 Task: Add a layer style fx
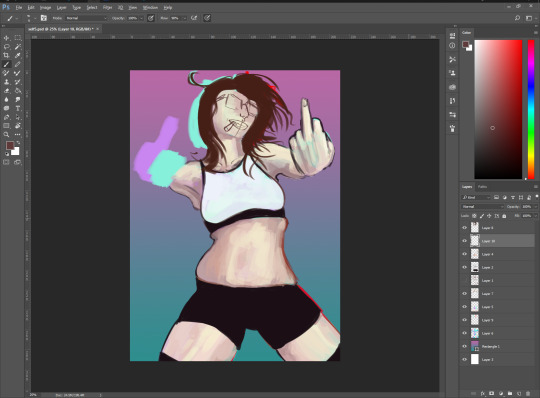click(483, 393)
